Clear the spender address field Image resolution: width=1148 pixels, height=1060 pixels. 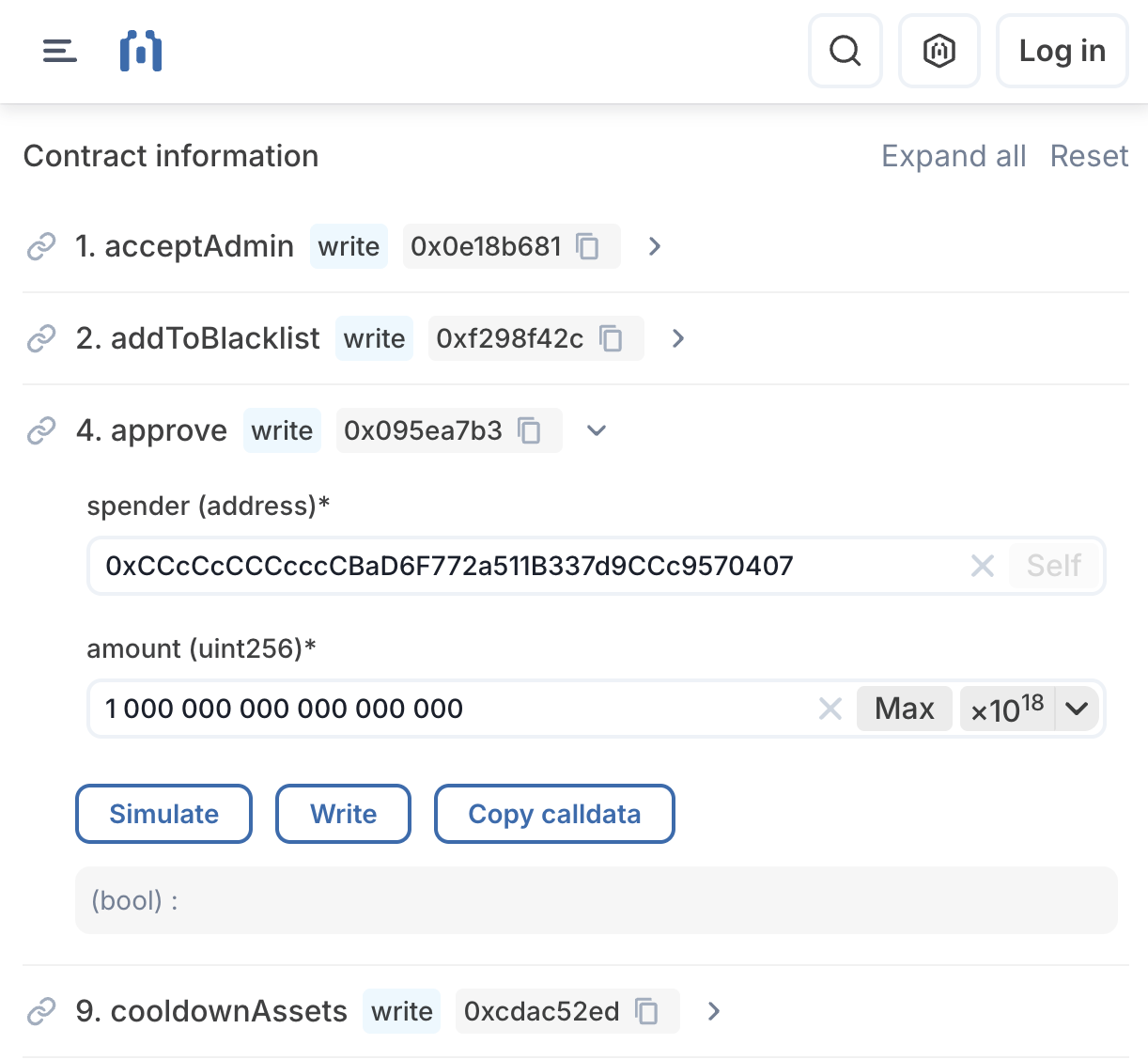tap(982, 566)
